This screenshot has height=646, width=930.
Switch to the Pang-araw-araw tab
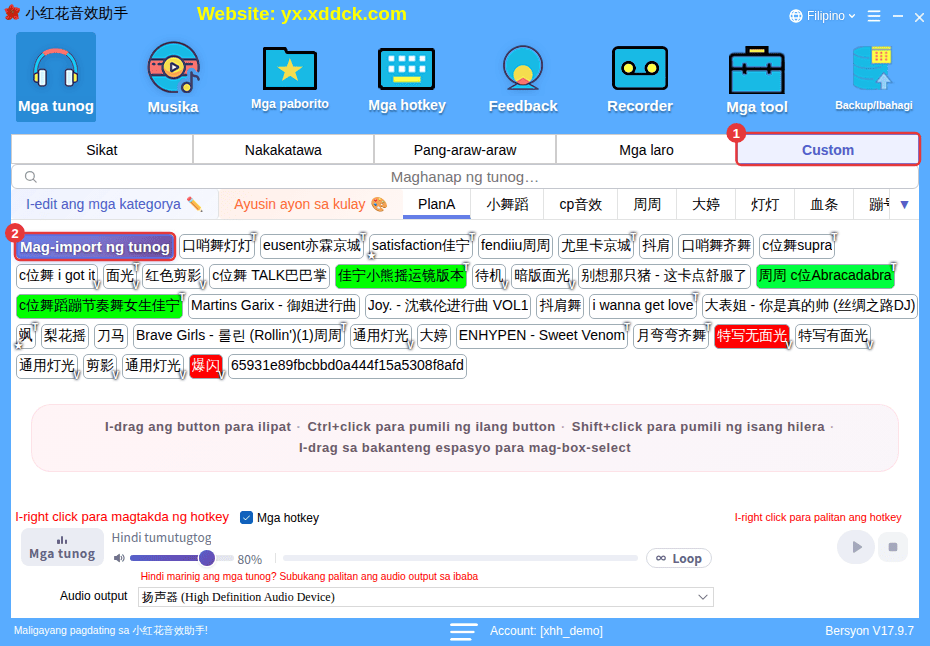click(465, 150)
